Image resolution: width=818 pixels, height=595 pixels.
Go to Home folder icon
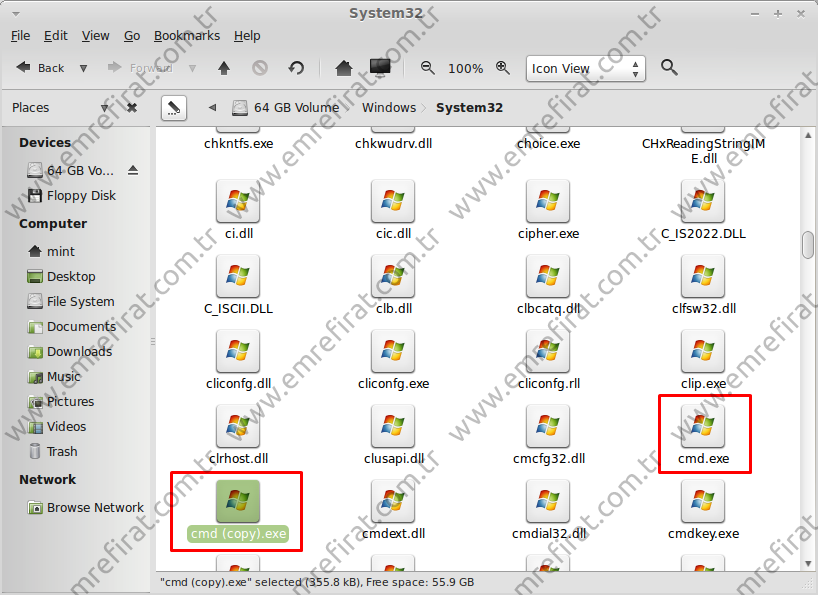coord(344,68)
